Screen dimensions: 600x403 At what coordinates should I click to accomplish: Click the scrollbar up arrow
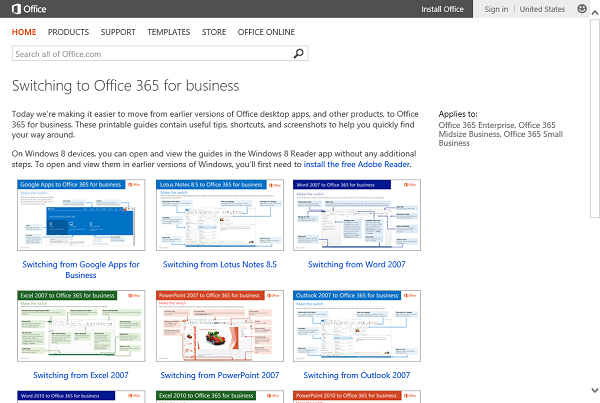pos(594,25)
